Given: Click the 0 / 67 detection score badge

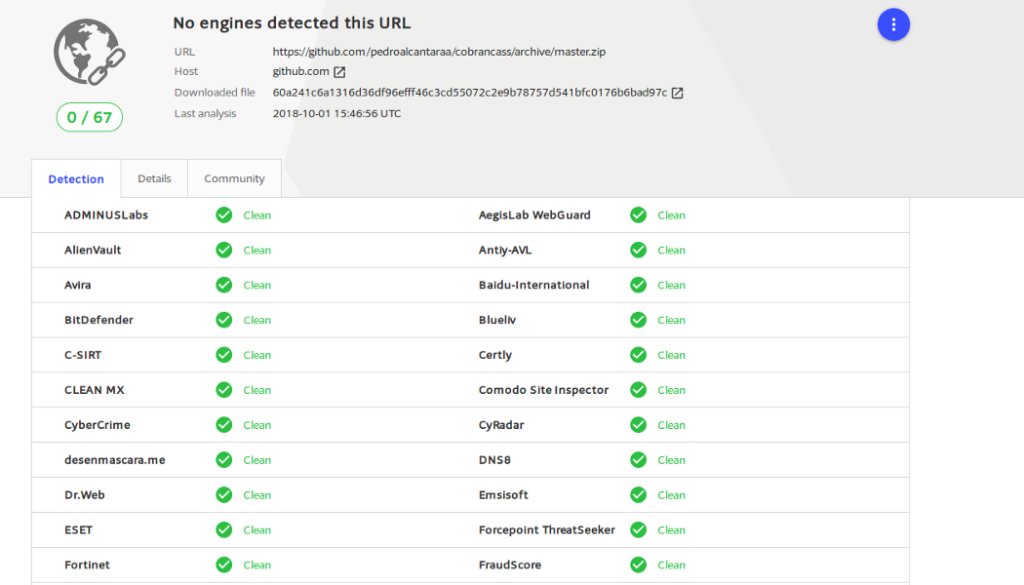Looking at the screenshot, I should pyautogui.click(x=89, y=118).
